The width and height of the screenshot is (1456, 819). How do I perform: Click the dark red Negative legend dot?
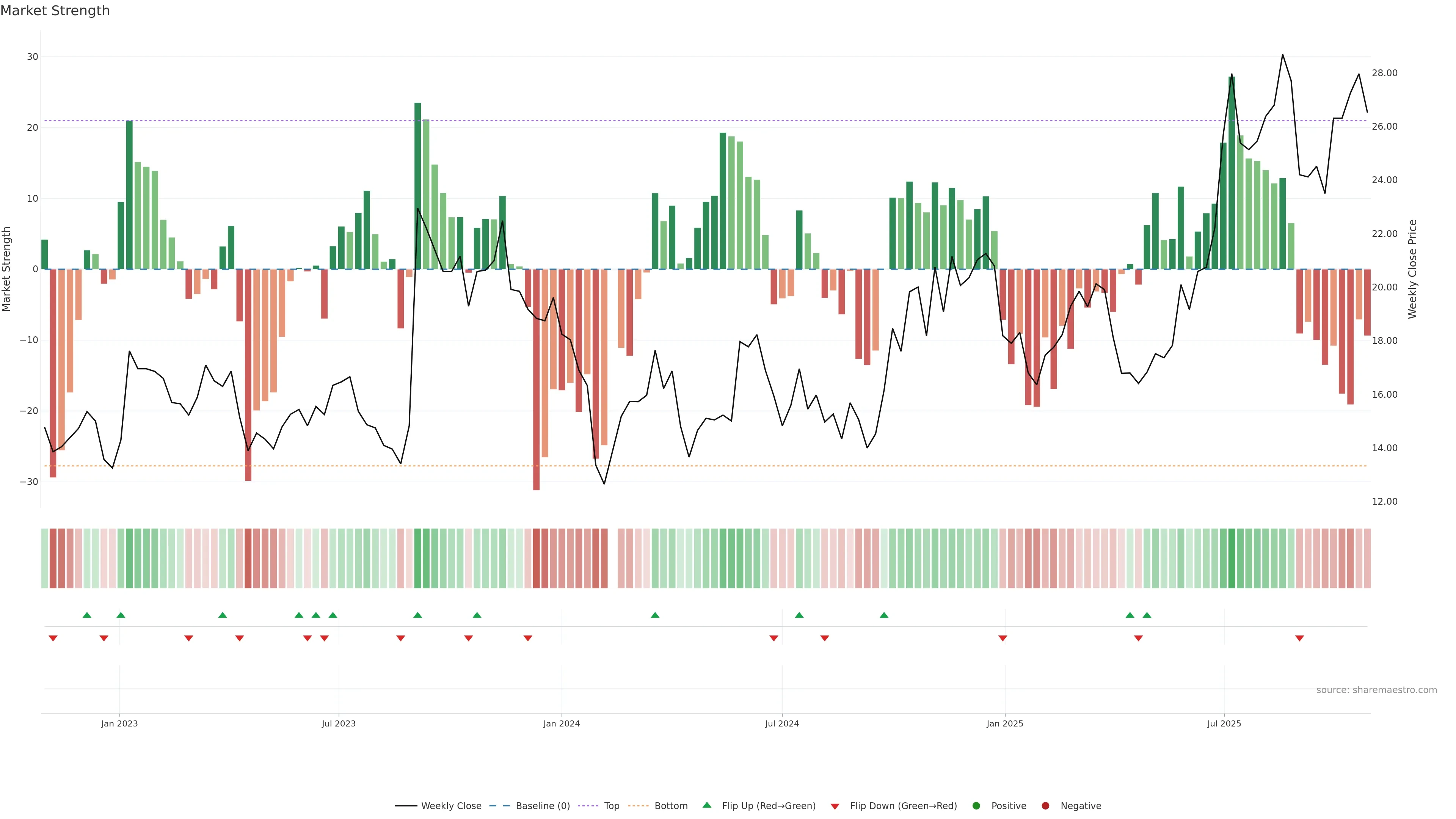(1045, 805)
